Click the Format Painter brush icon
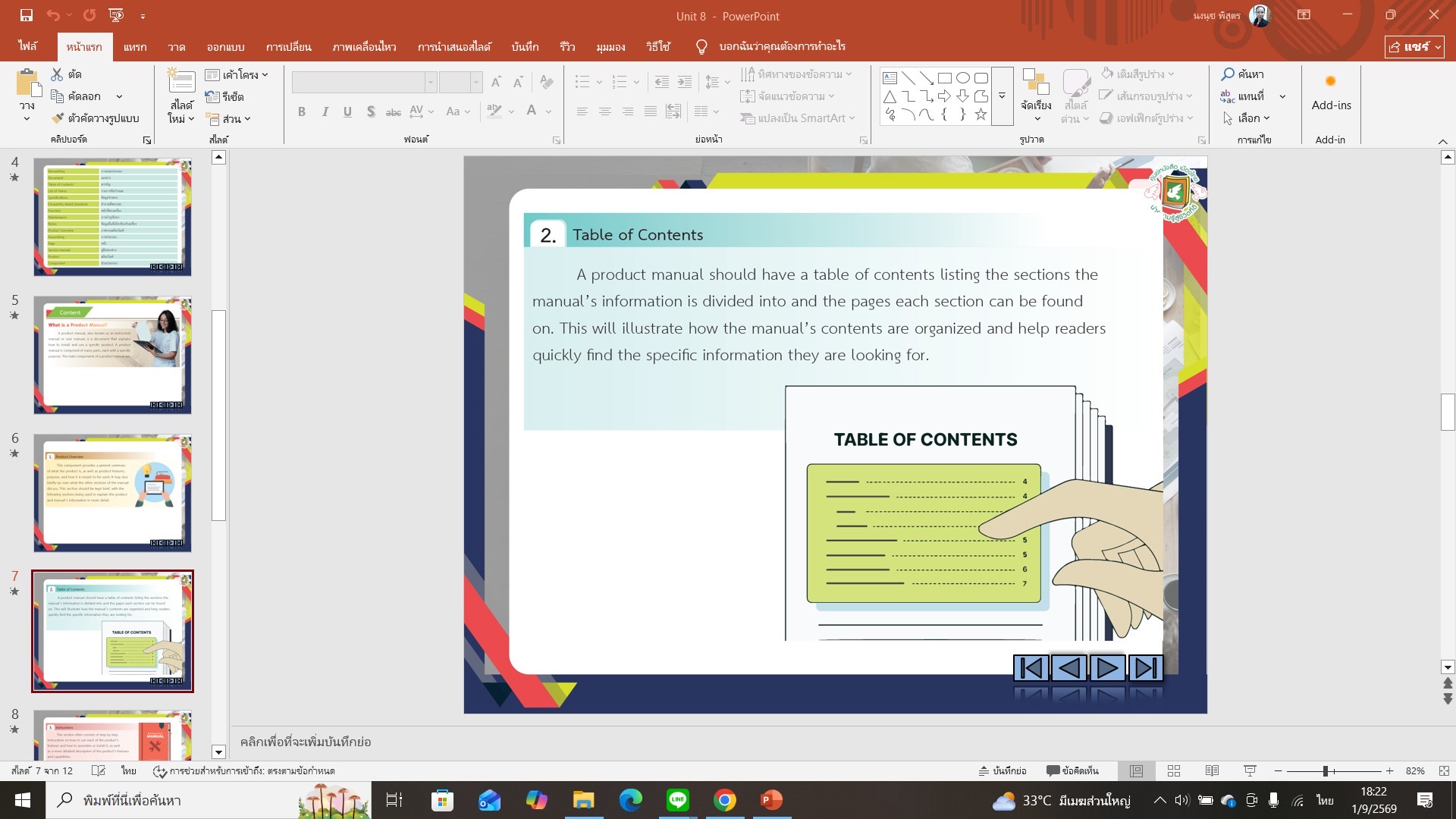The height and width of the screenshot is (819, 1456). point(58,118)
